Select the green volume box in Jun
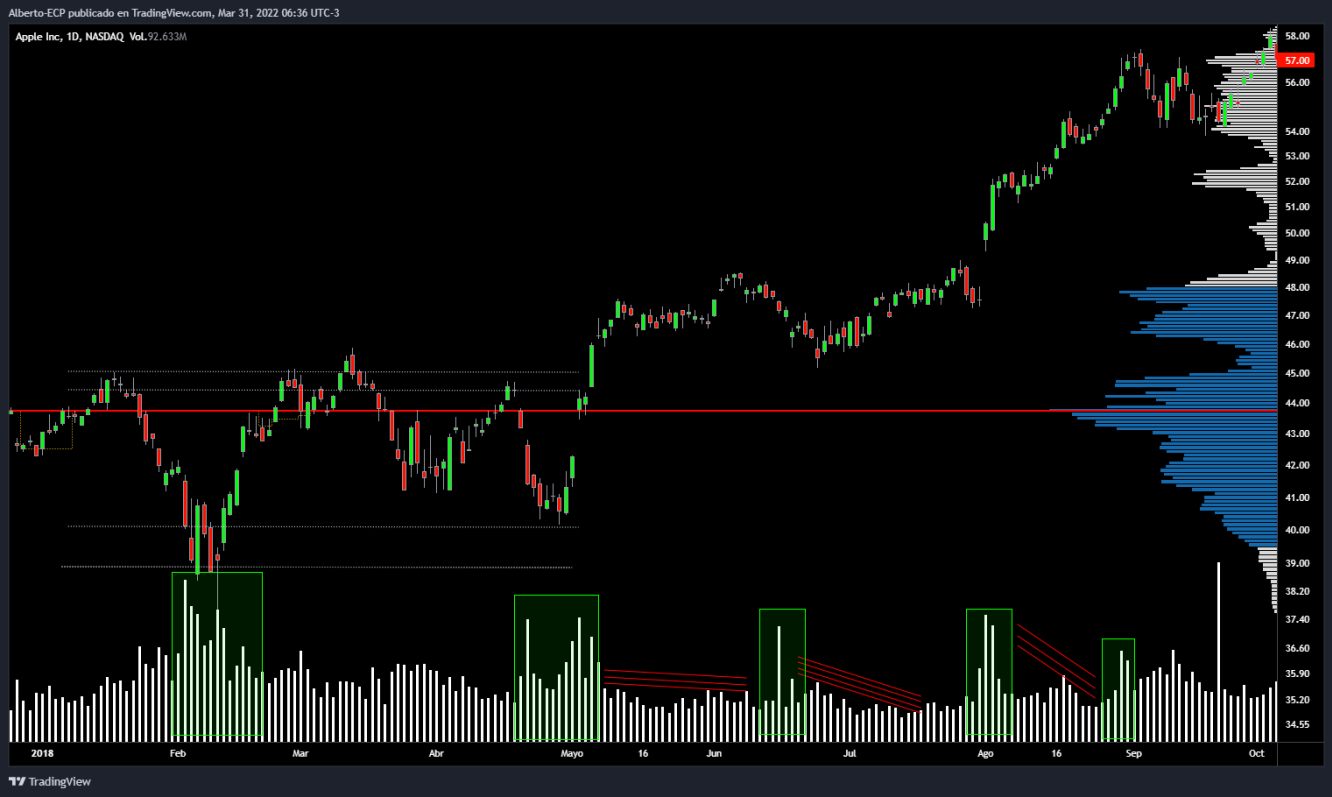1332x797 pixels. (782, 672)
